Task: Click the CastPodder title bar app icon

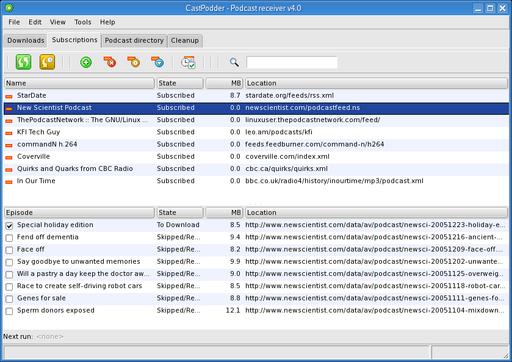Action: [x=9, y=8]
